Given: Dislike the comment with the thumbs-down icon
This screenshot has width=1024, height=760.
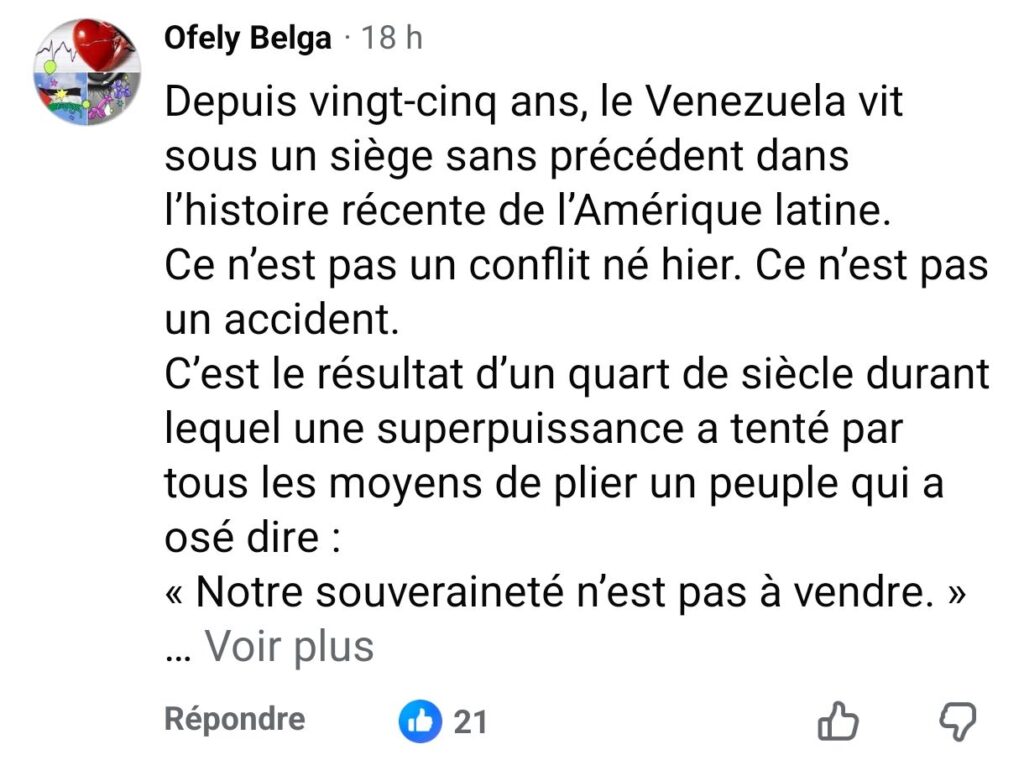Looking at the screenshot, I should point(954,720).
